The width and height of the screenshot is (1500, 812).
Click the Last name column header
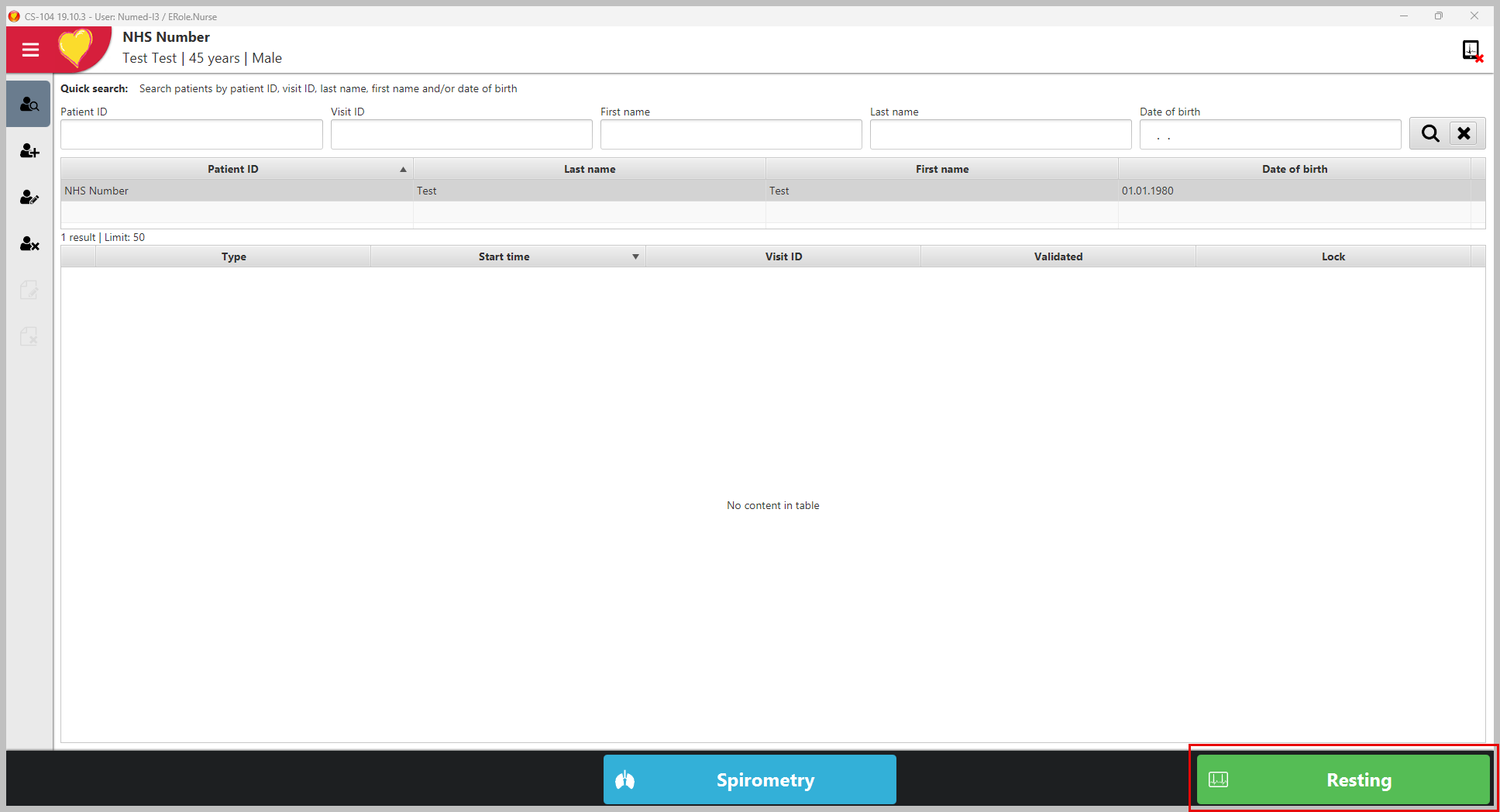[x=589, y=169]
